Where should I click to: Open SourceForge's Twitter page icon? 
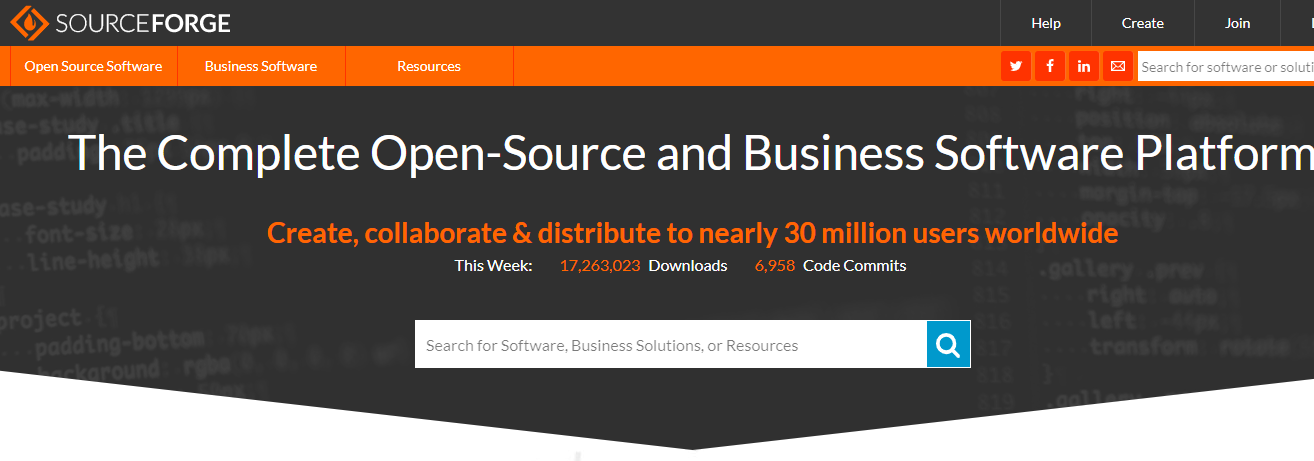pyautogui.click(x=1016, y=66)
